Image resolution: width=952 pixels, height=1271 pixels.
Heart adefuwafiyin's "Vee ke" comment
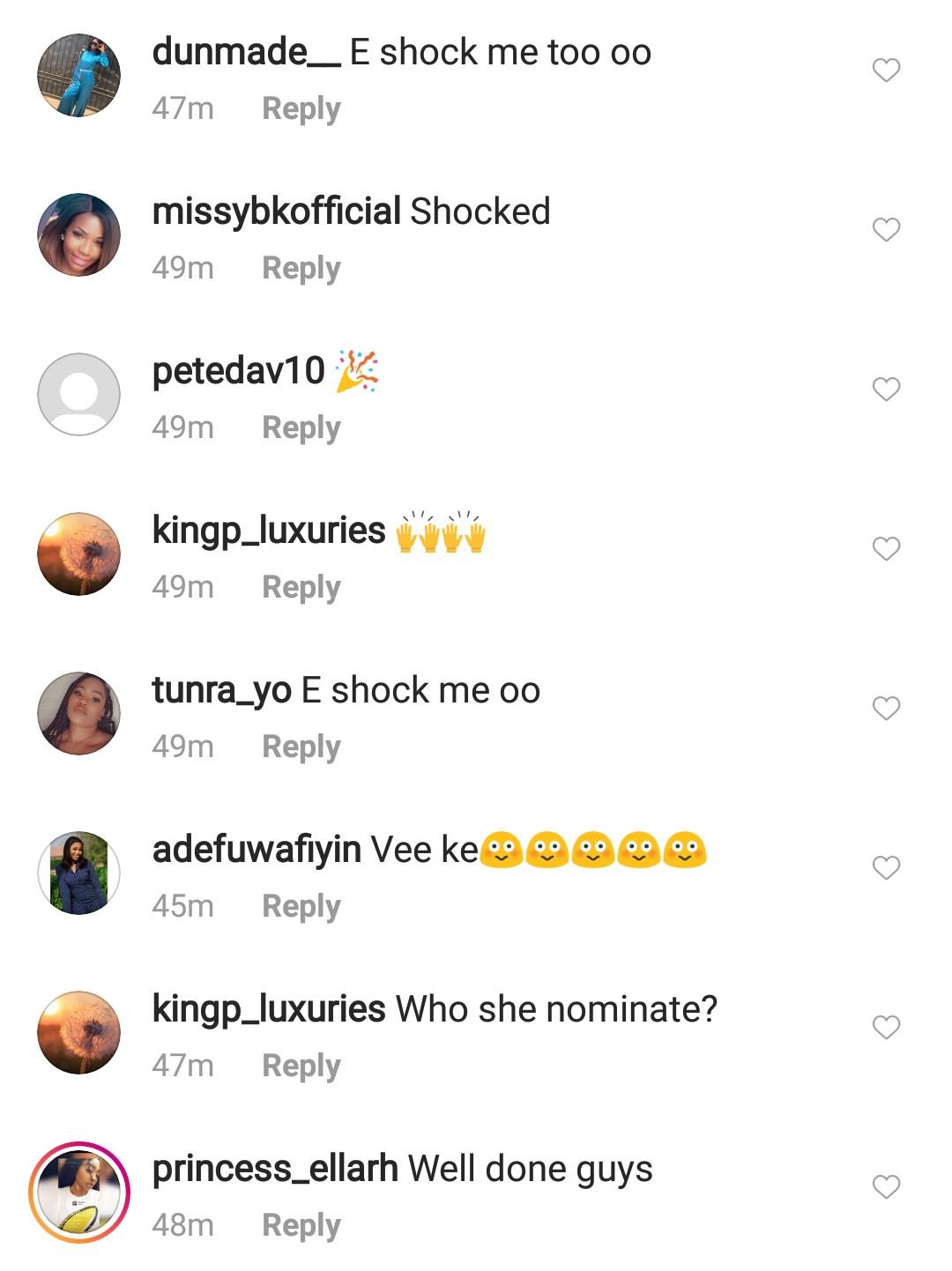pyautogui.click(x=886, y=867)
